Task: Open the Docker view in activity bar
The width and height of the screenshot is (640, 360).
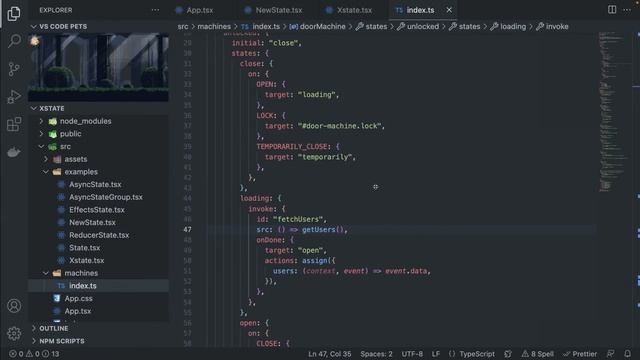Action: (14, 152)
